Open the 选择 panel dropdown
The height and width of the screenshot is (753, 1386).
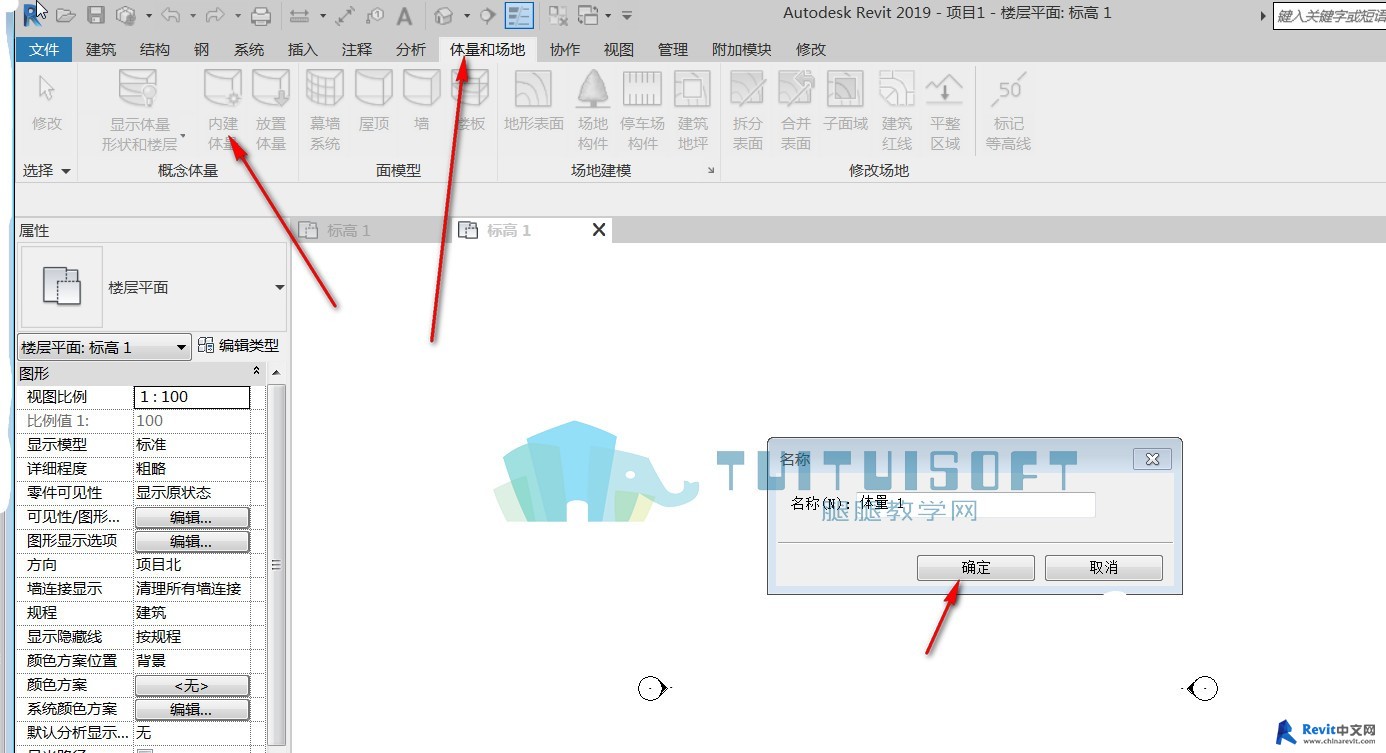(47, 171)
